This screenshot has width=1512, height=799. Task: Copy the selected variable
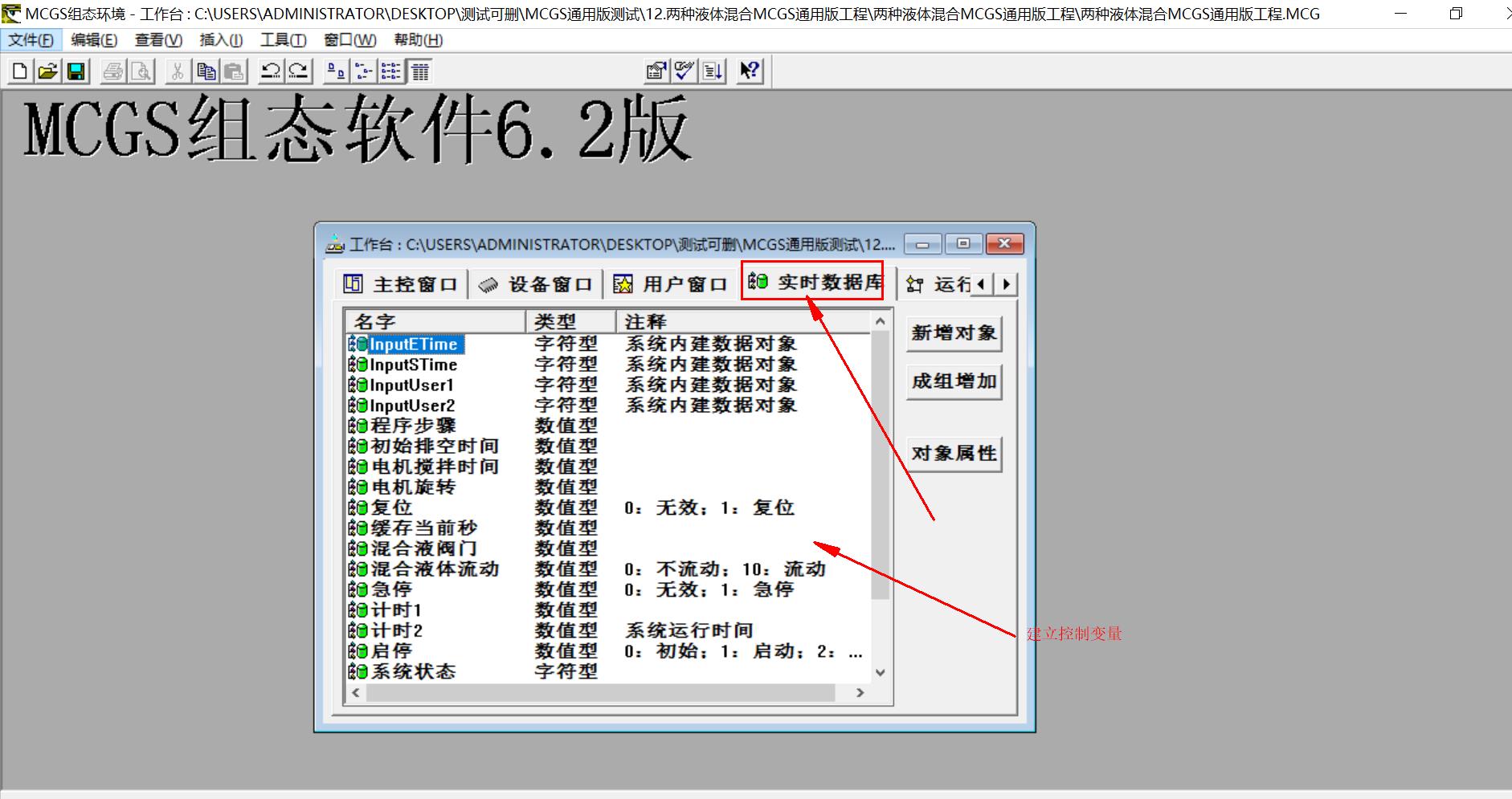pyautogui.click(x=206, y=71)
